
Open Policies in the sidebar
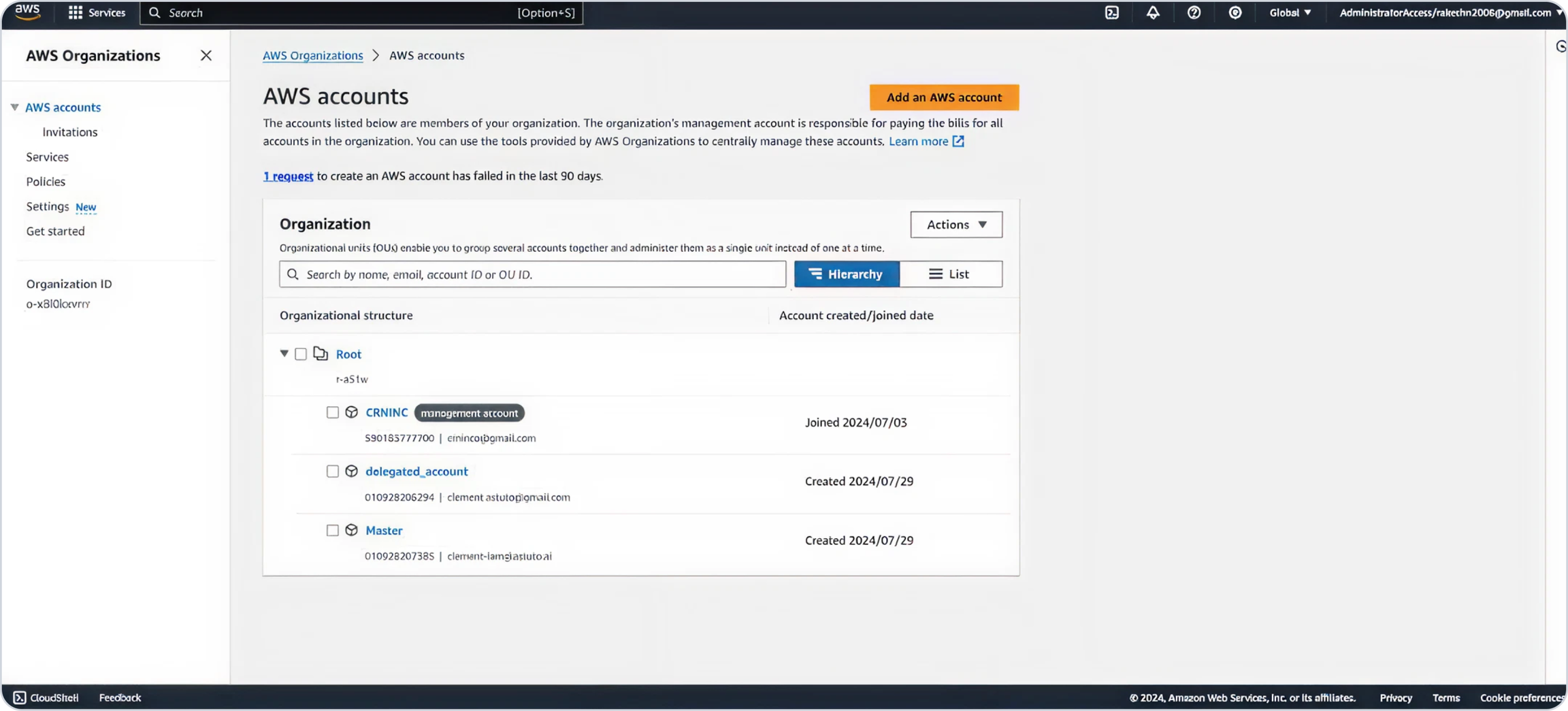pos(46,182)
